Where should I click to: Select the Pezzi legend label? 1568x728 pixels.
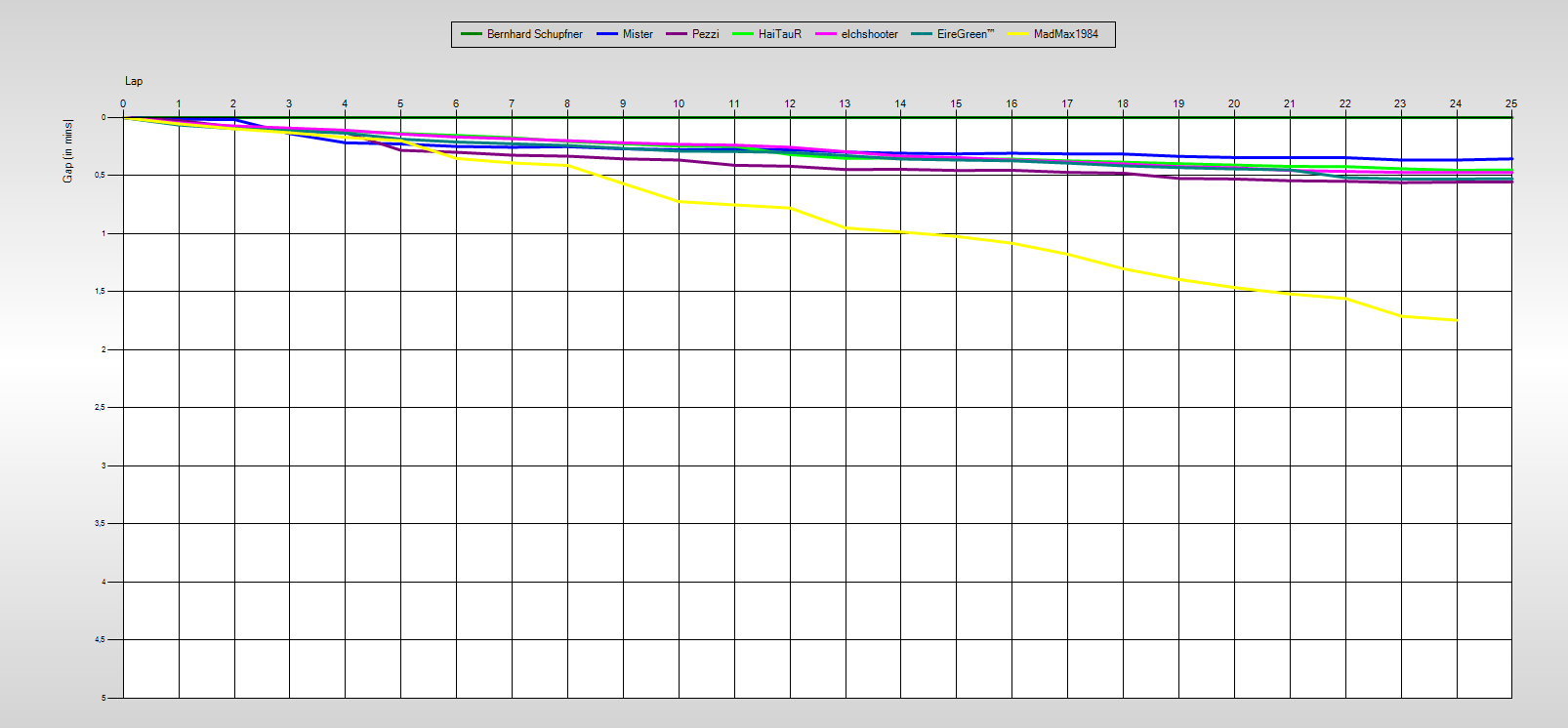[705, 34]
